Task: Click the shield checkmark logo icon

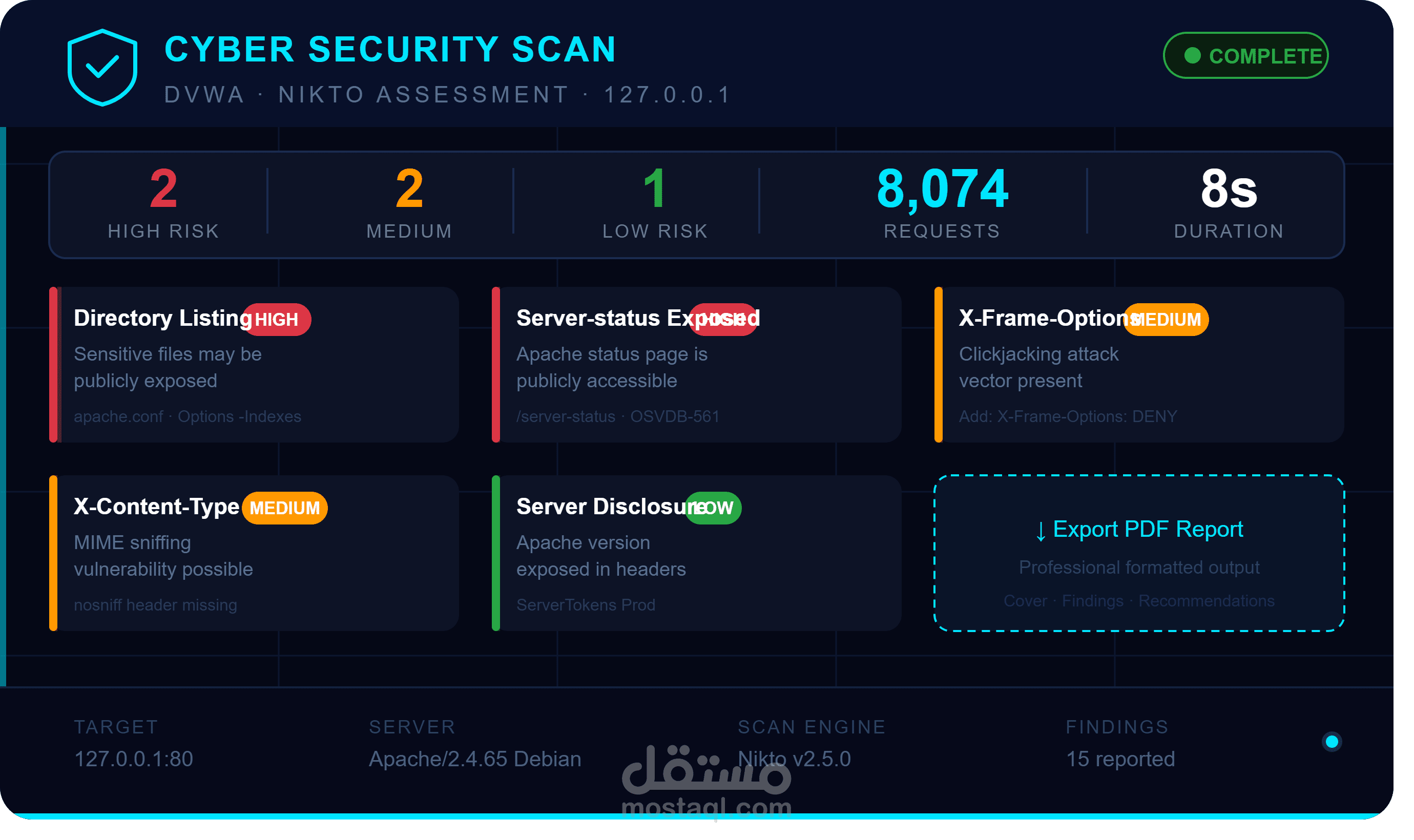Action: [102, 68]
